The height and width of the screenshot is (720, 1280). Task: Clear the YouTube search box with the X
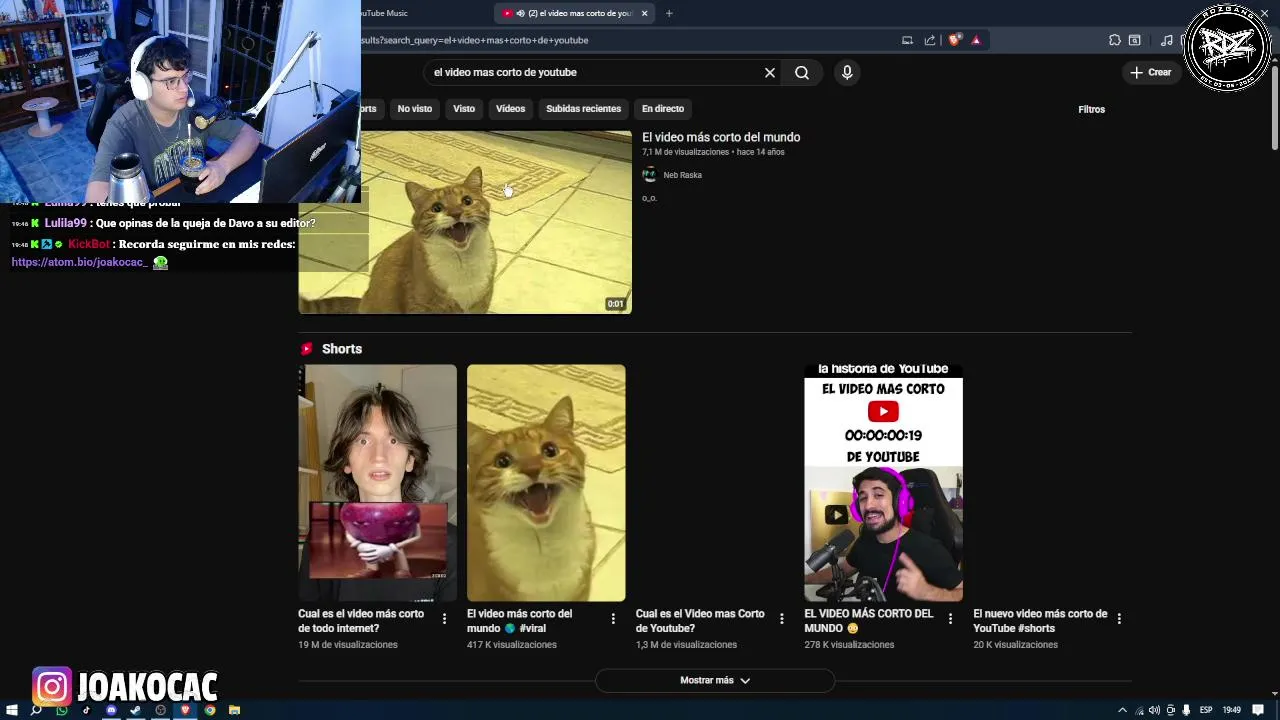(x=770, y=72)
